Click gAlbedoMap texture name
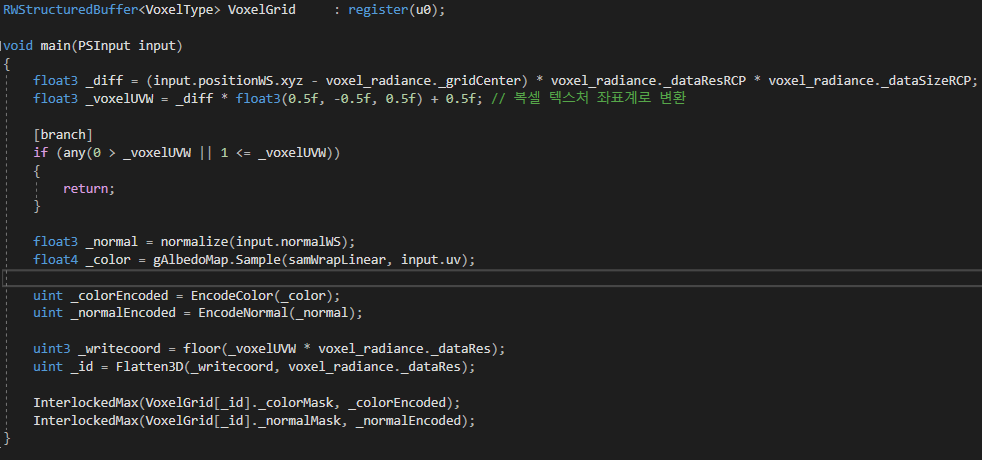This screenshot has width=982, height=460. [x=190, y=259]
